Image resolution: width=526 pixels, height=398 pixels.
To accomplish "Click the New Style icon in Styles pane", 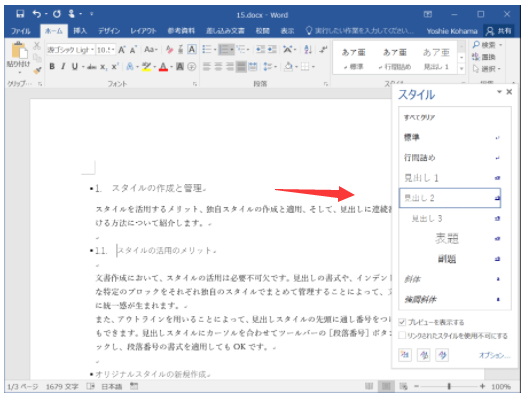I will [405, 354].
